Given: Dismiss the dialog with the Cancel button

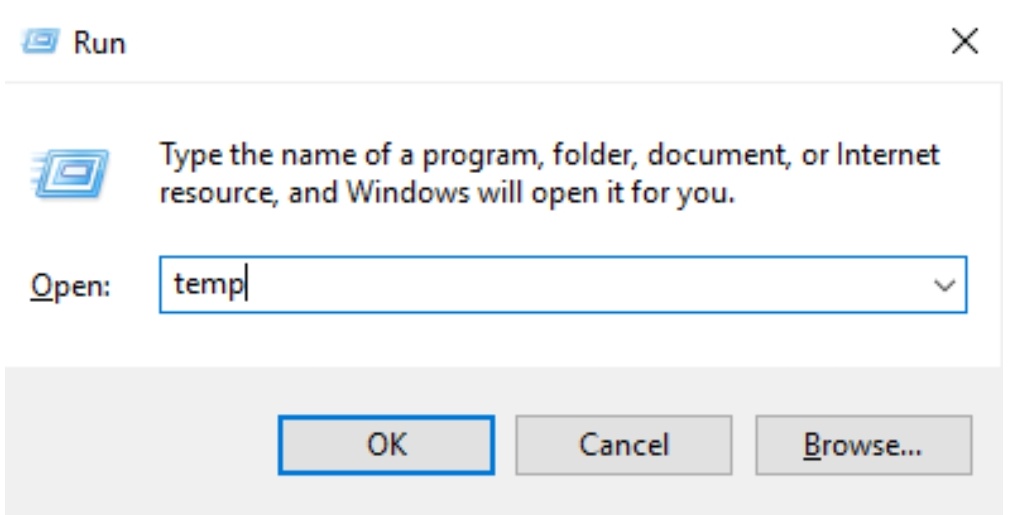Looking at the screenshot, I should pos(623,445).
